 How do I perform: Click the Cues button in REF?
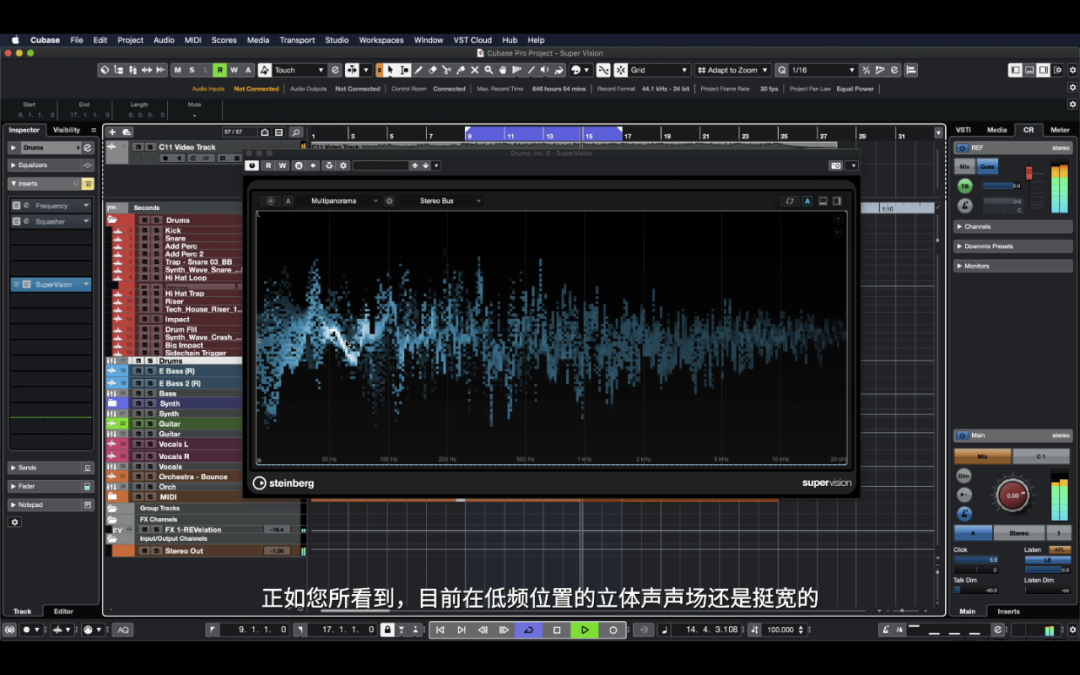tap(987, 167)
